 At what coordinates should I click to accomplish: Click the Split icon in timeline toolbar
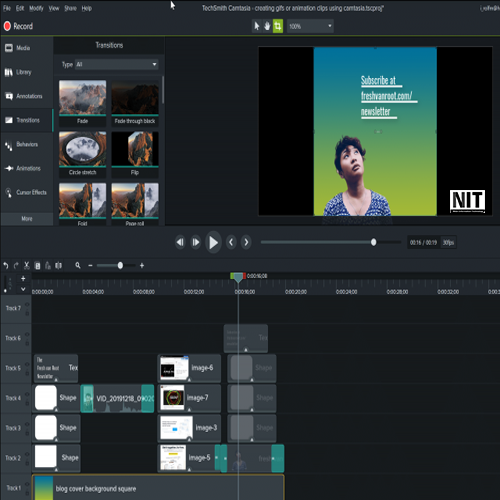click(x=59, y=265)
